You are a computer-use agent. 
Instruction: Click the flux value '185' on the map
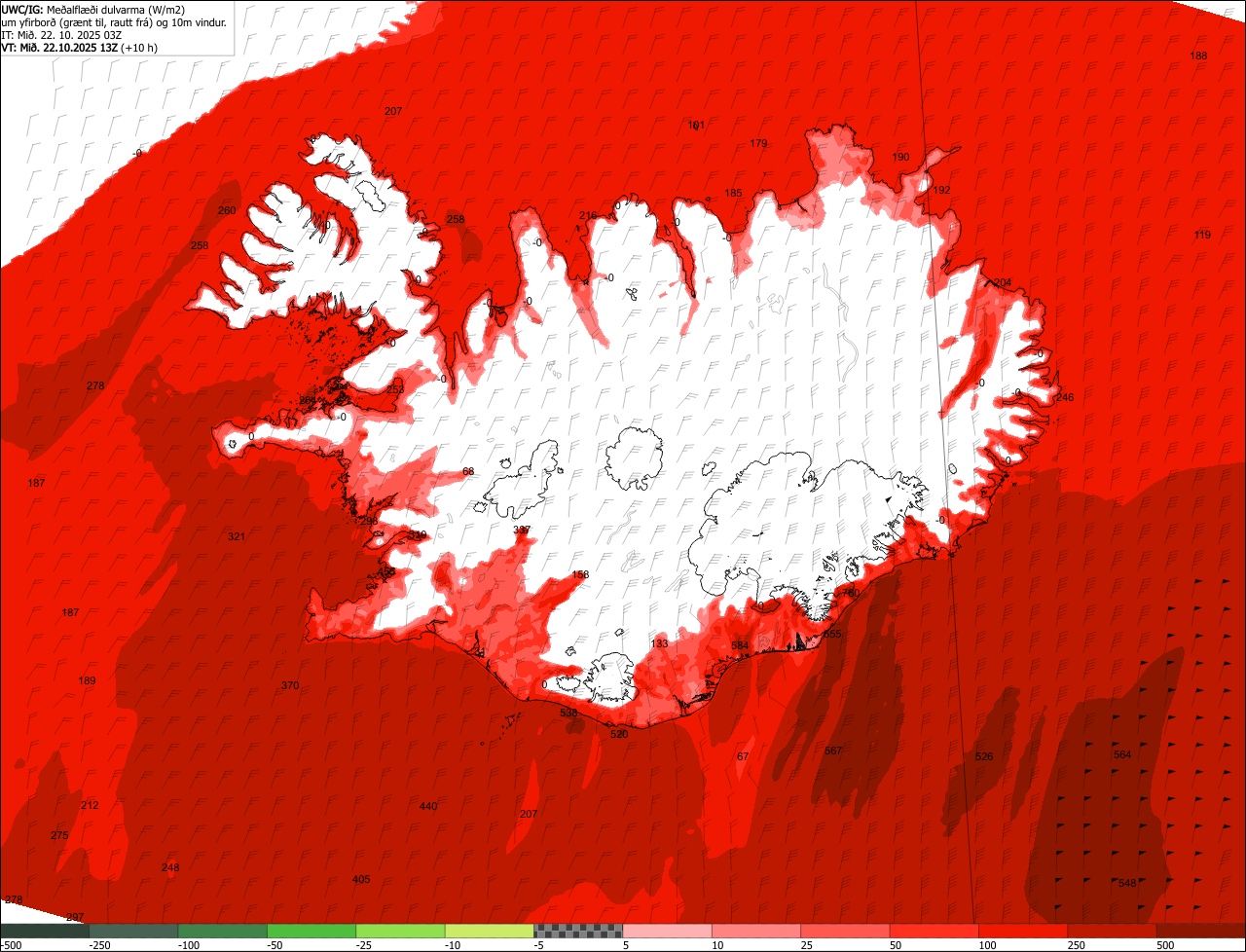coord(733,194)
